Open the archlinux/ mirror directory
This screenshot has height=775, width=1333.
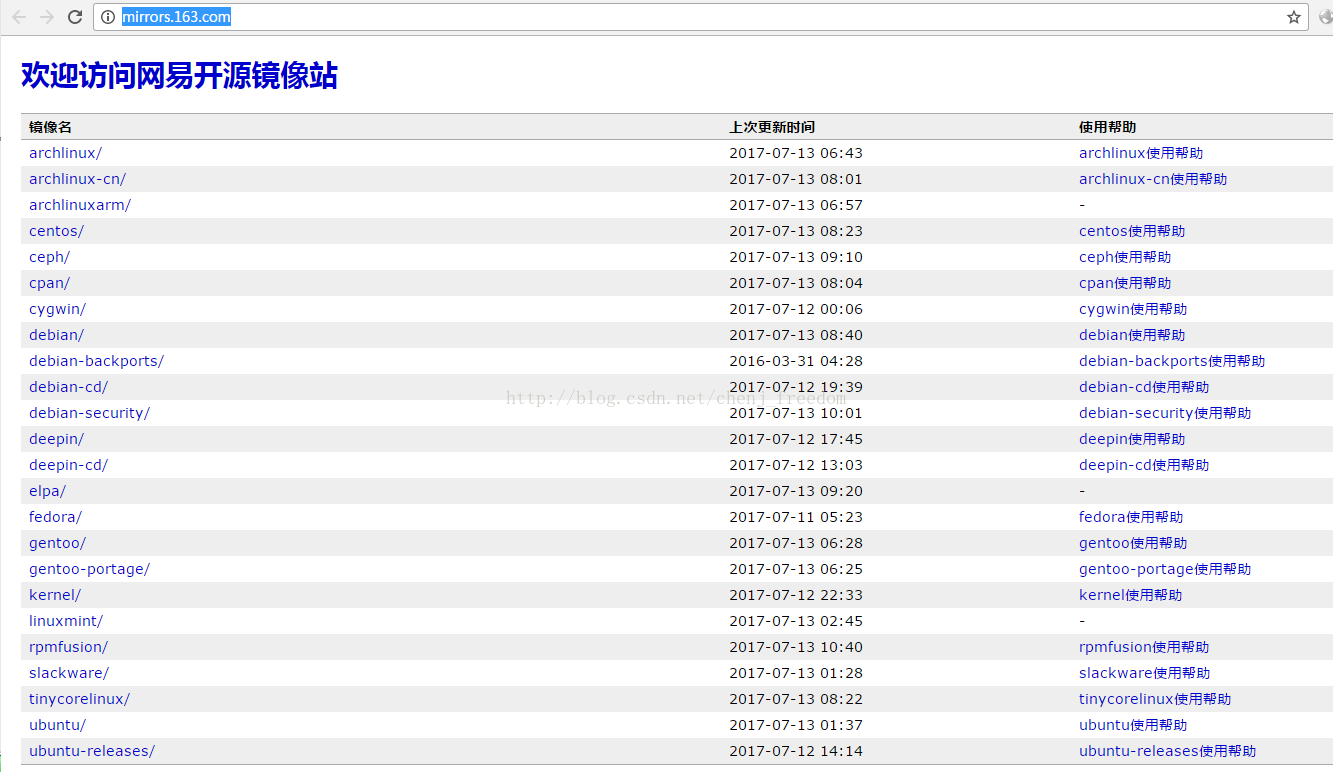pyautogui.click(x=65, y=153)
